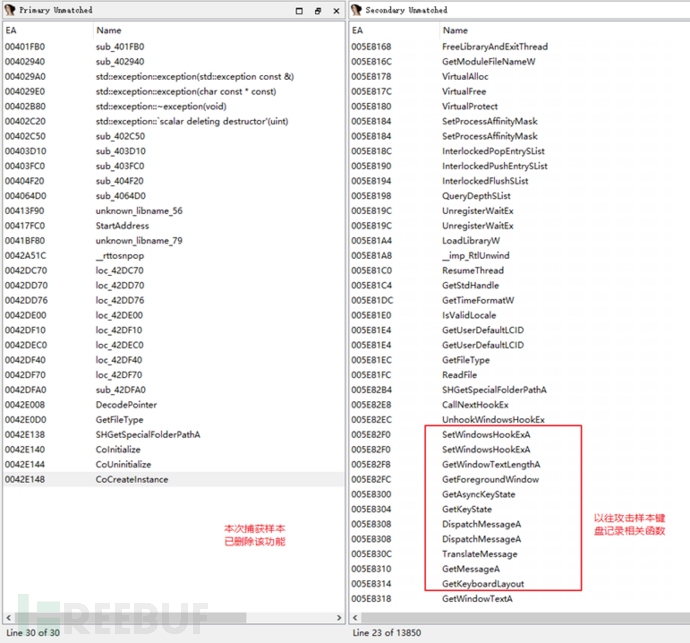Click the Secondary Unmatched panel icon
The image size is (690, 643).
click(x=356, y=10)
